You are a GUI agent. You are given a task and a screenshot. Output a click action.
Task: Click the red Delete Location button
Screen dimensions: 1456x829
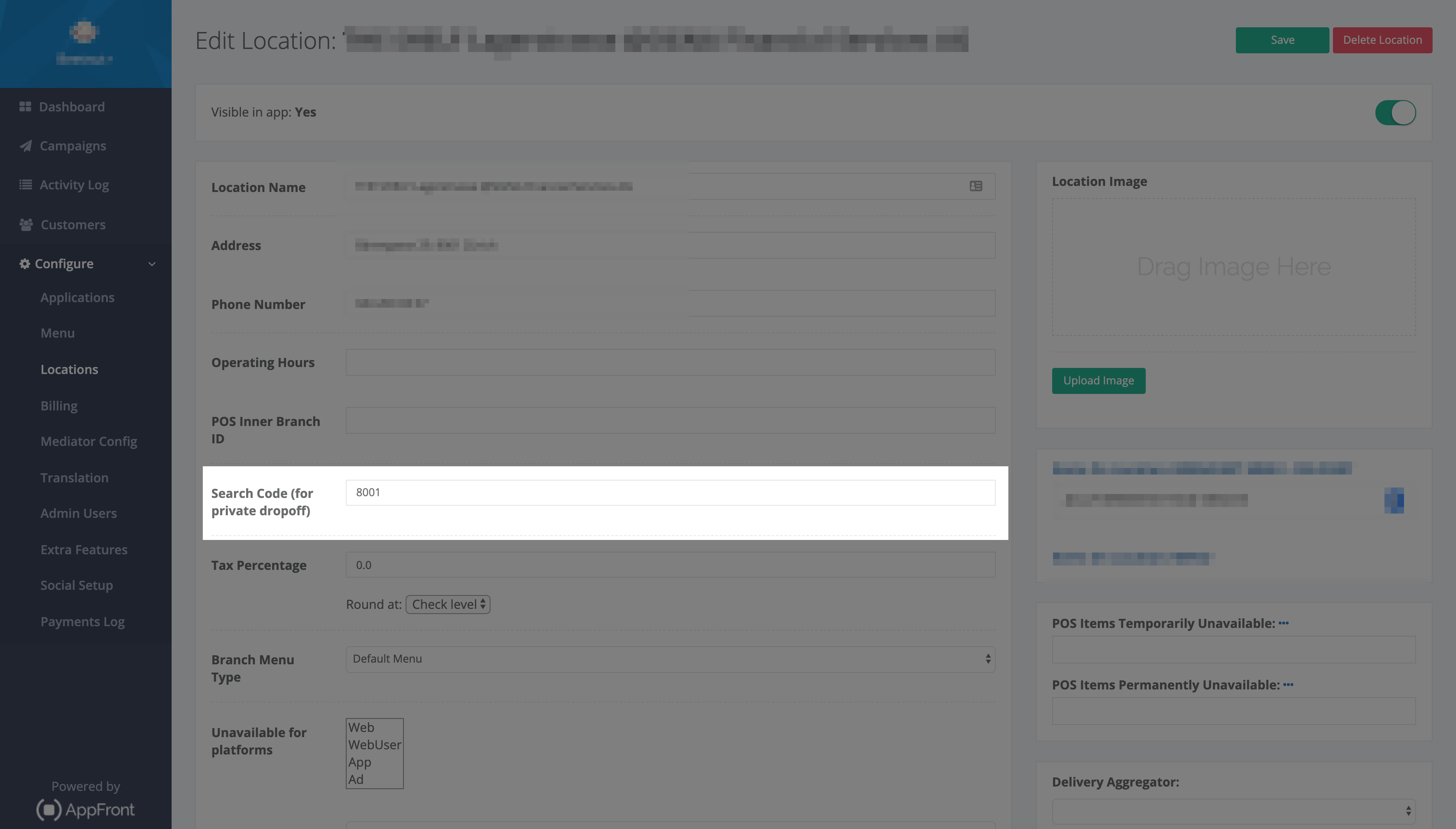tap(1382, 40)
